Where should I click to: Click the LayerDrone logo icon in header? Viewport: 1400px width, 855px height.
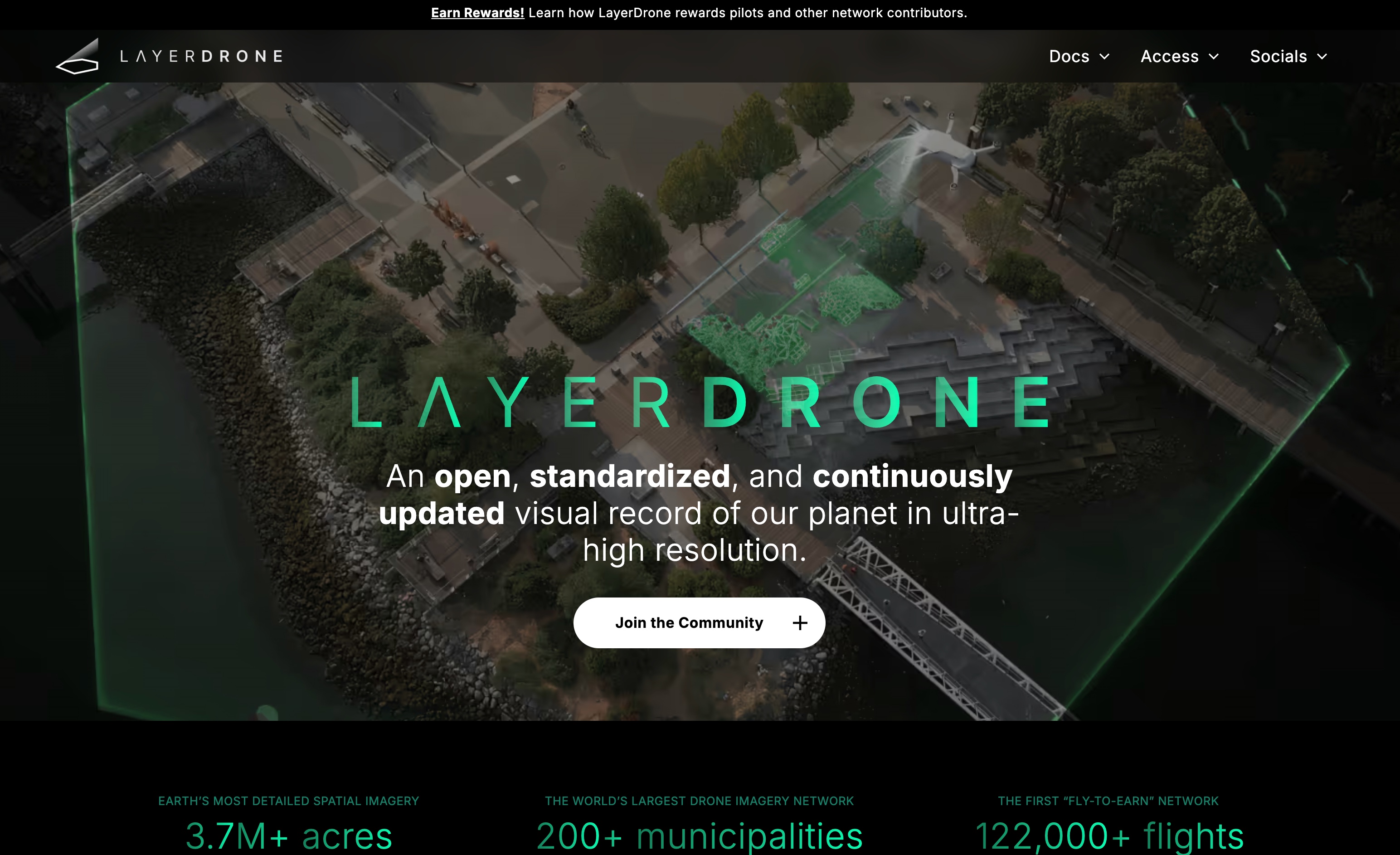click(77, 56)
